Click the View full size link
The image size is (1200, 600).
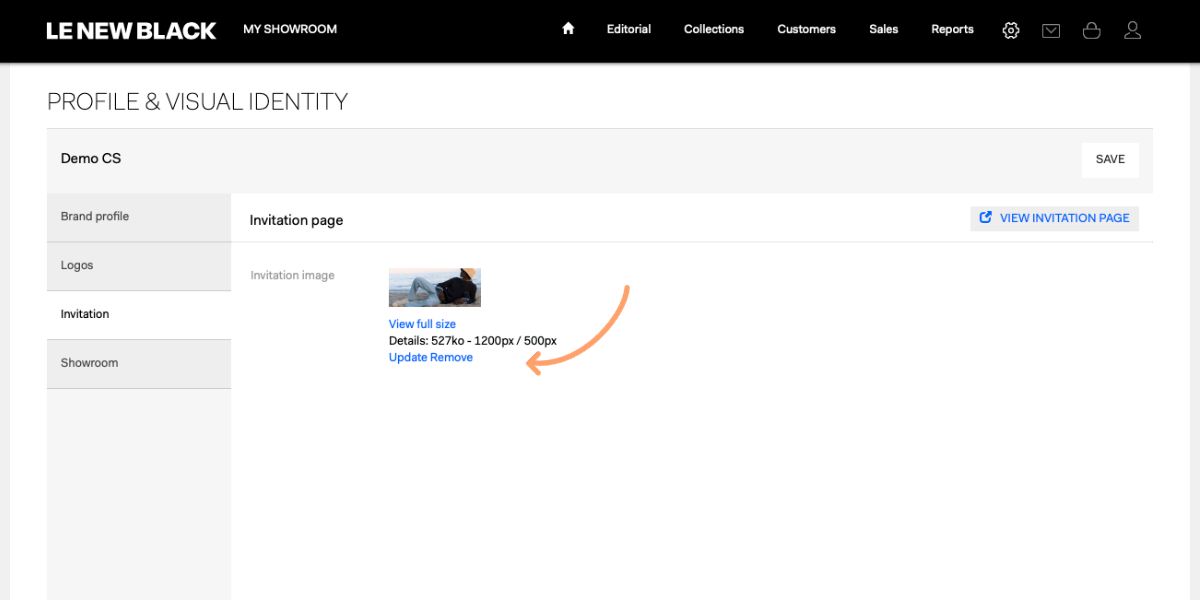[422, 324]
